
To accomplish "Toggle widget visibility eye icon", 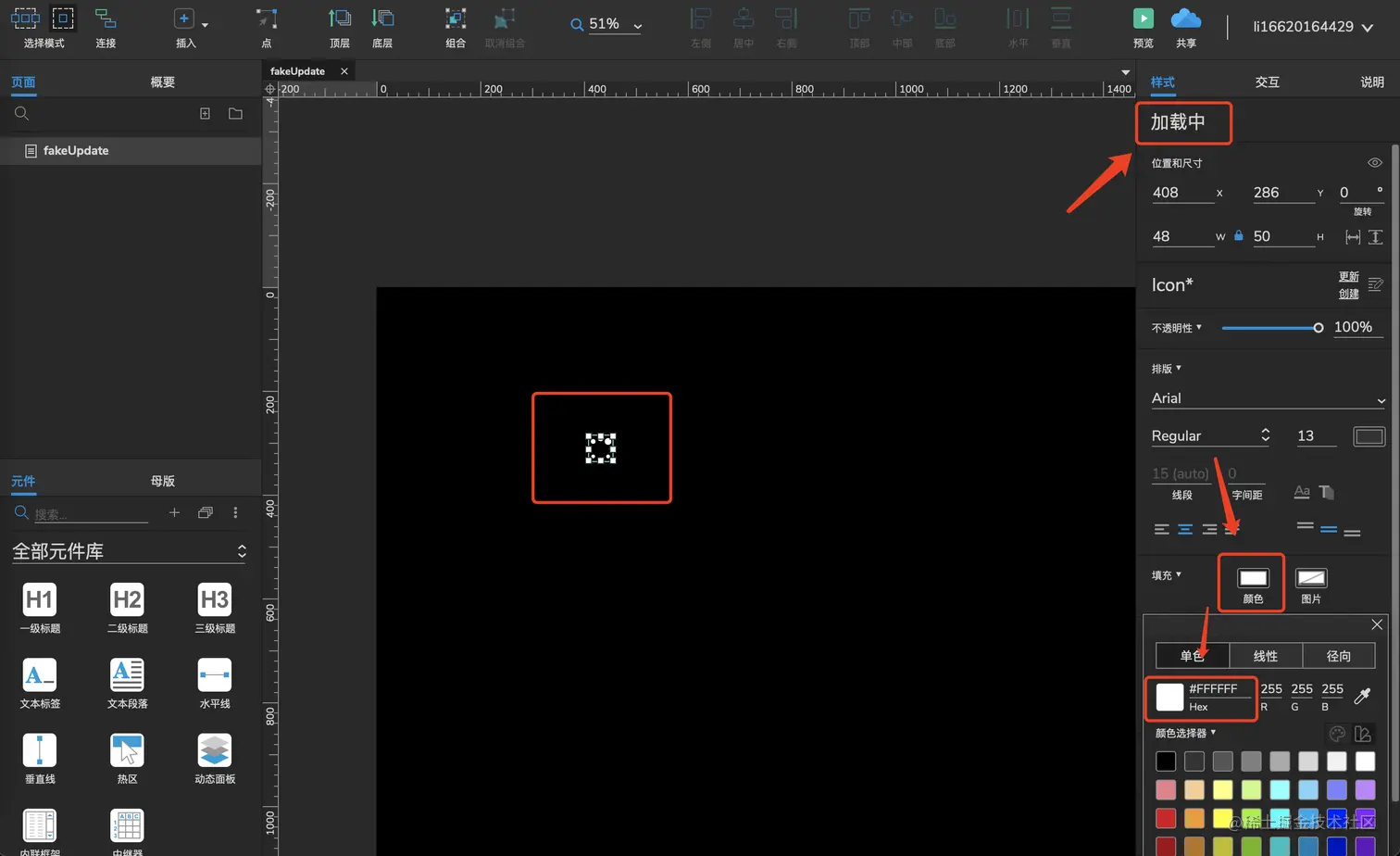I will pyautogui.click(x=1375, y=162).
